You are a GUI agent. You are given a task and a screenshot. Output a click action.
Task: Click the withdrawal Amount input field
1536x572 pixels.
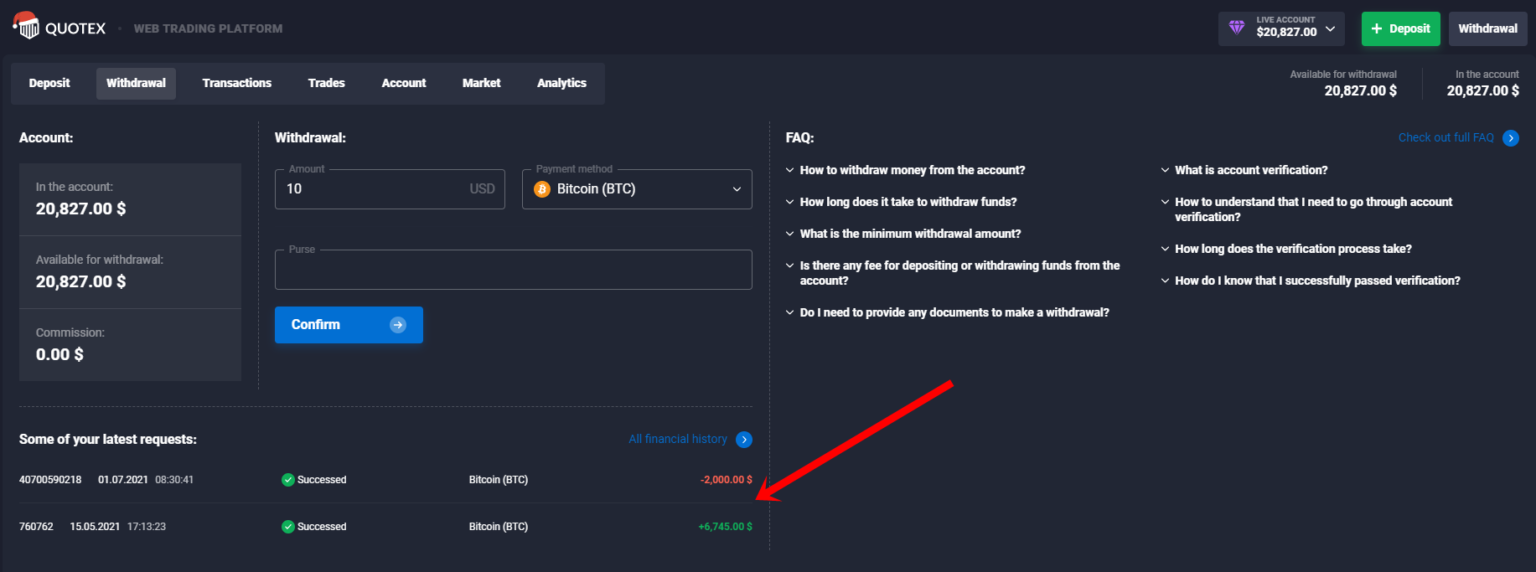point(375,189)
